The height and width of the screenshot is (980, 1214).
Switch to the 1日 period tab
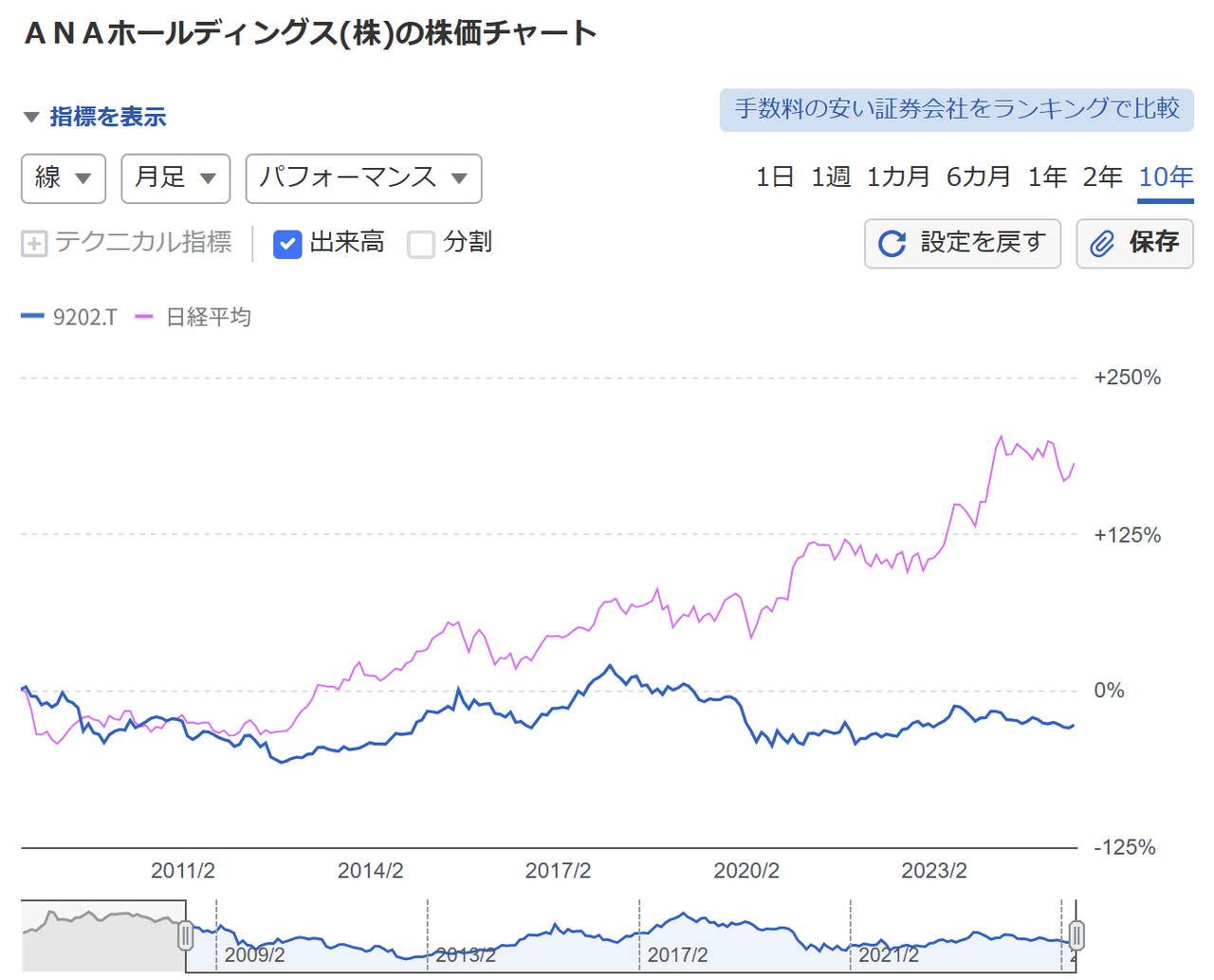click(774, 176)
